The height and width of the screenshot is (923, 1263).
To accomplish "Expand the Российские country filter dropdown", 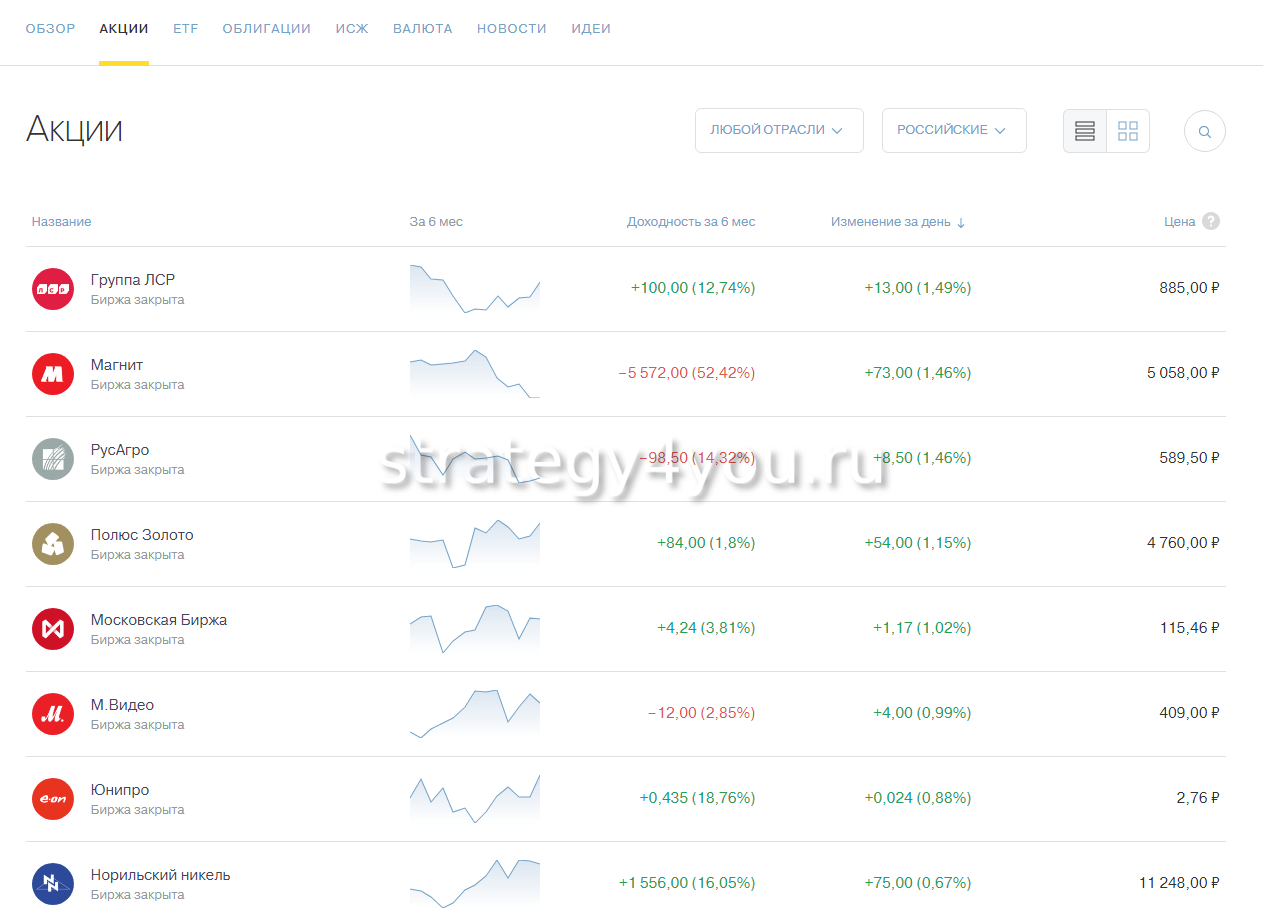I will (953, 130).
